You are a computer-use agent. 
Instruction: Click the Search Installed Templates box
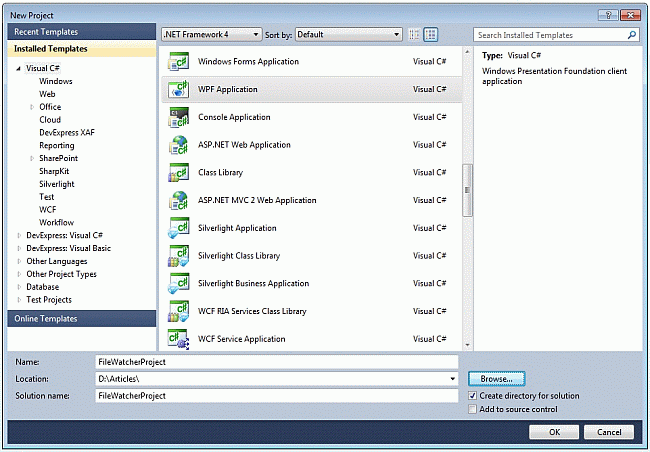(x=556, y=35)
